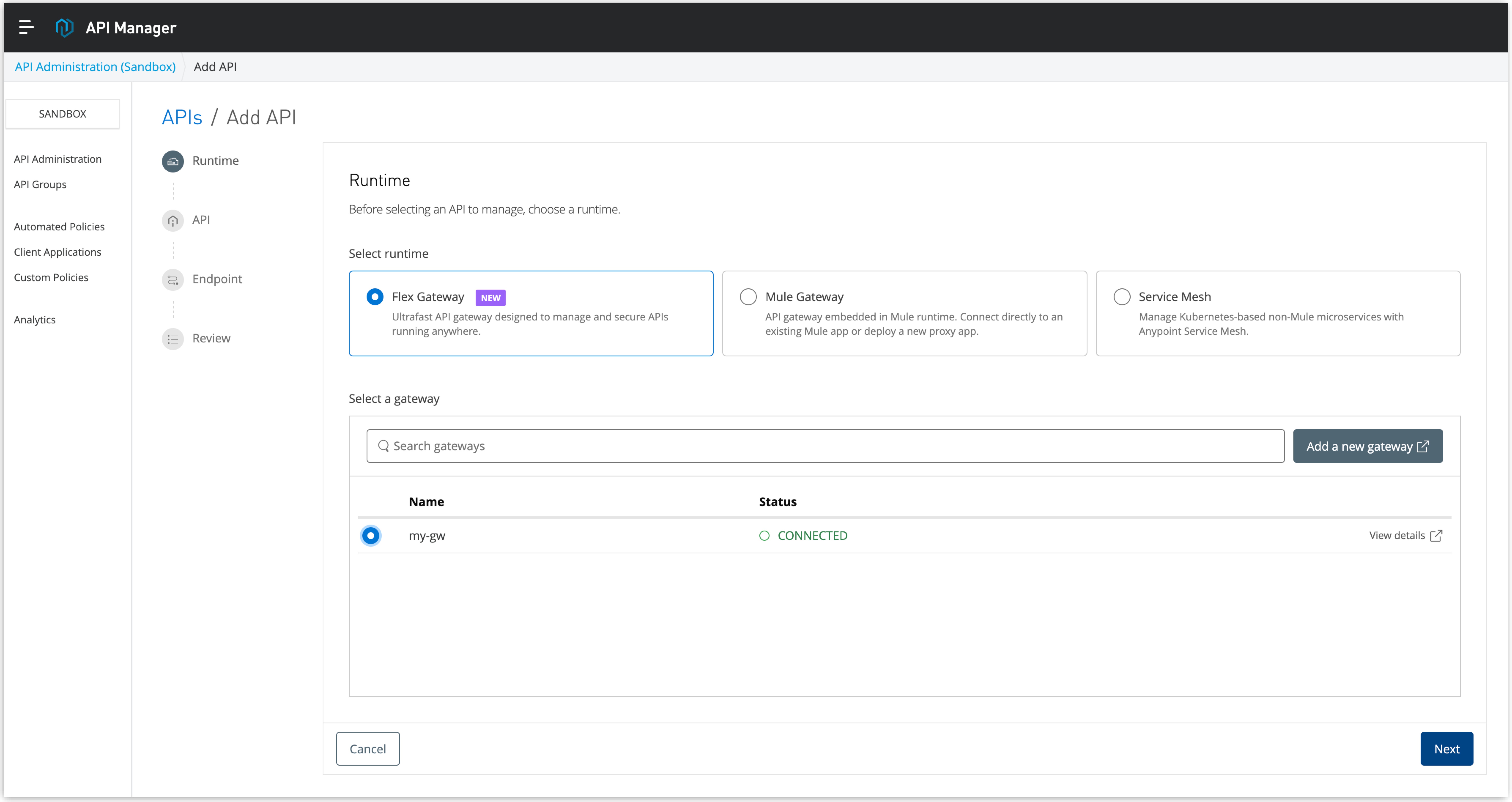Click the Service Mesh runtime icon
1512x802 pixels.
[x=1122, y=296]
